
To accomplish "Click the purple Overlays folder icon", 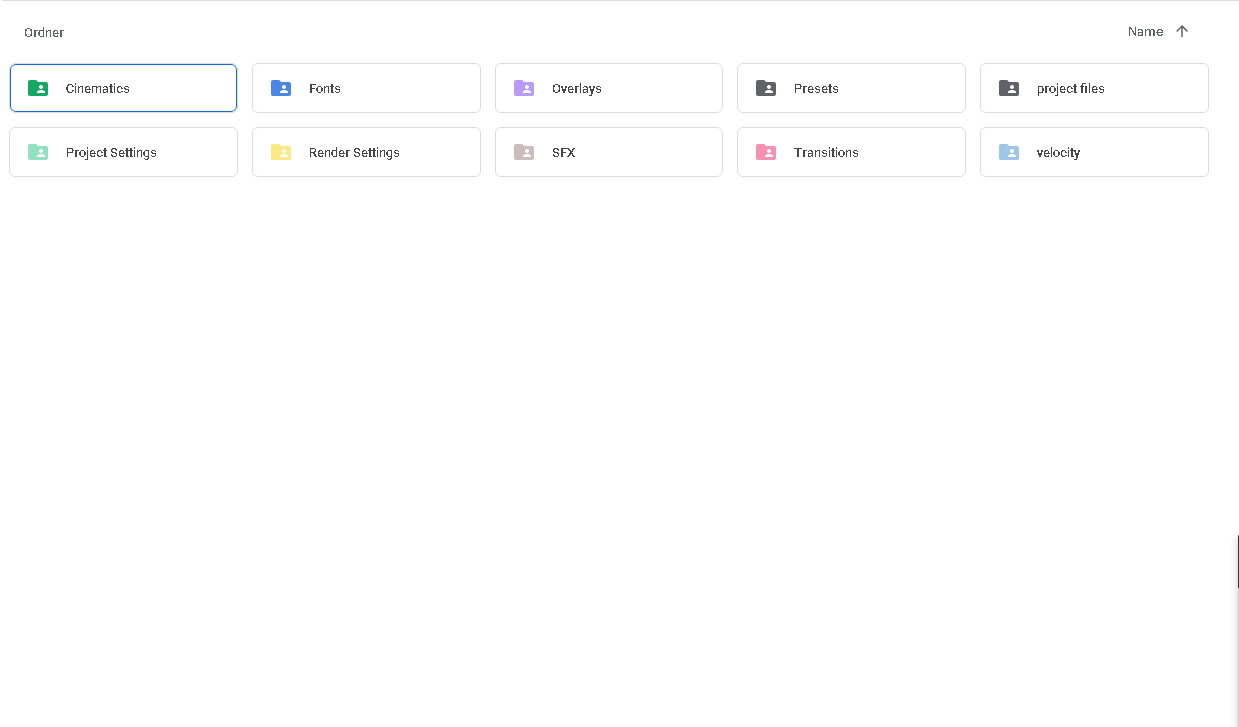I will (524, 88).
